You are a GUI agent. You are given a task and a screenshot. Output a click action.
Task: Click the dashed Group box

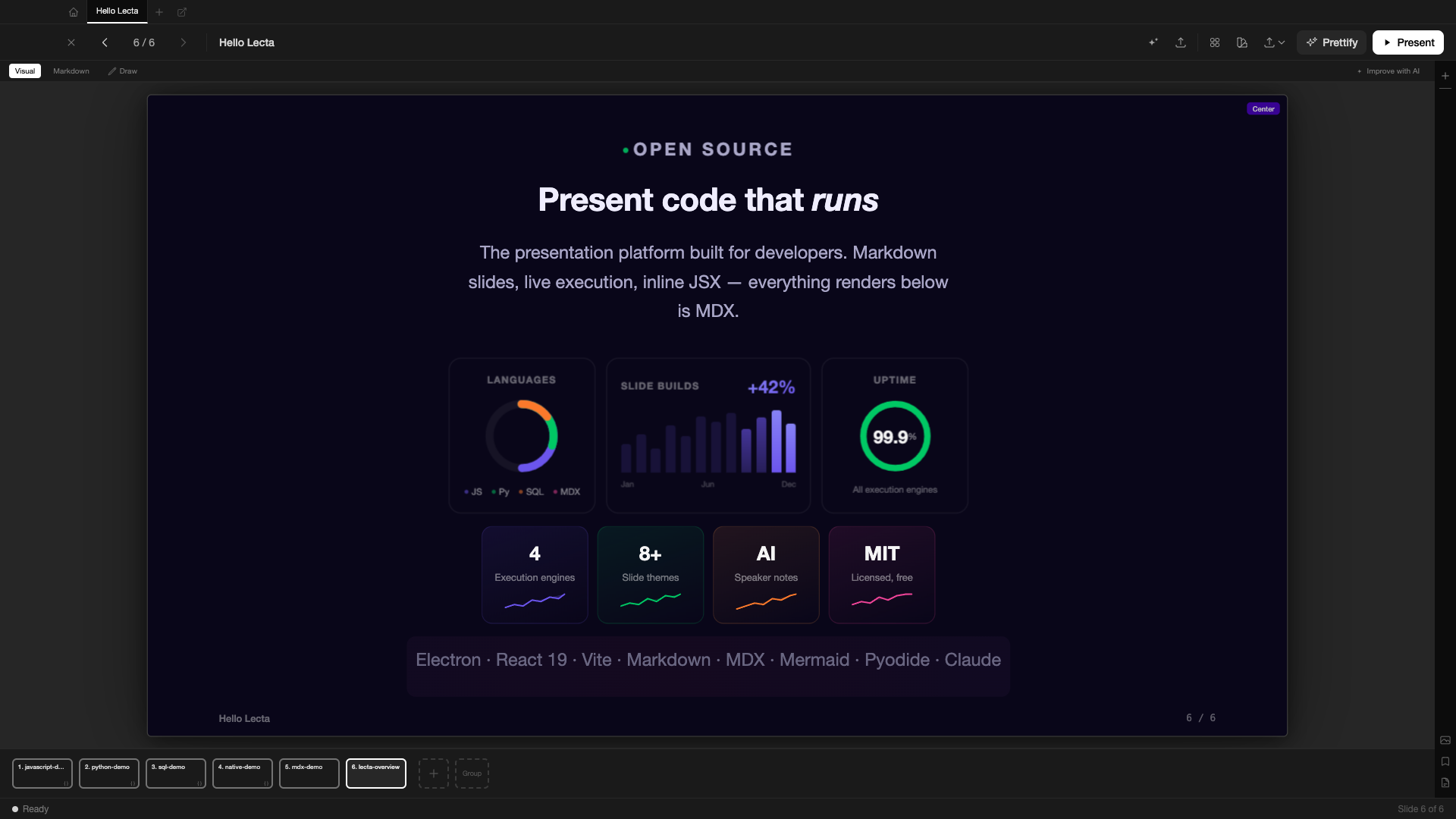[472, 773]
